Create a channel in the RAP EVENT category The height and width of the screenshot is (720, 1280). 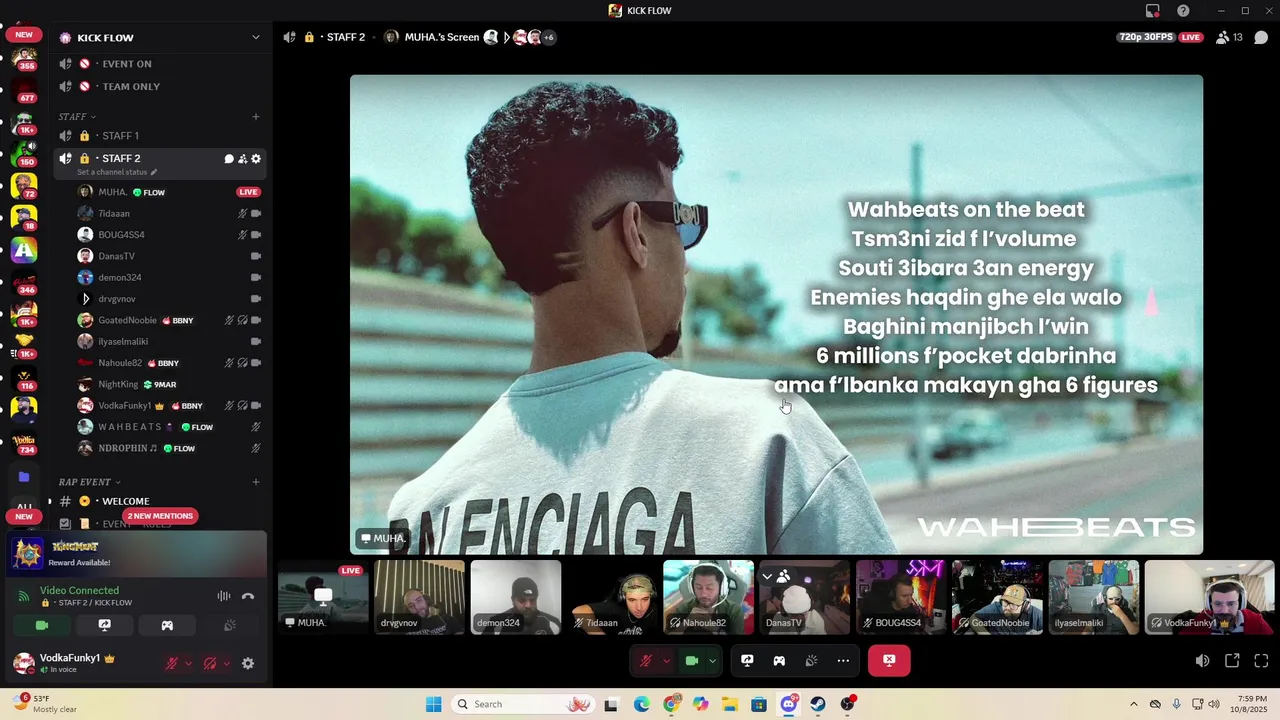(256, 482)
